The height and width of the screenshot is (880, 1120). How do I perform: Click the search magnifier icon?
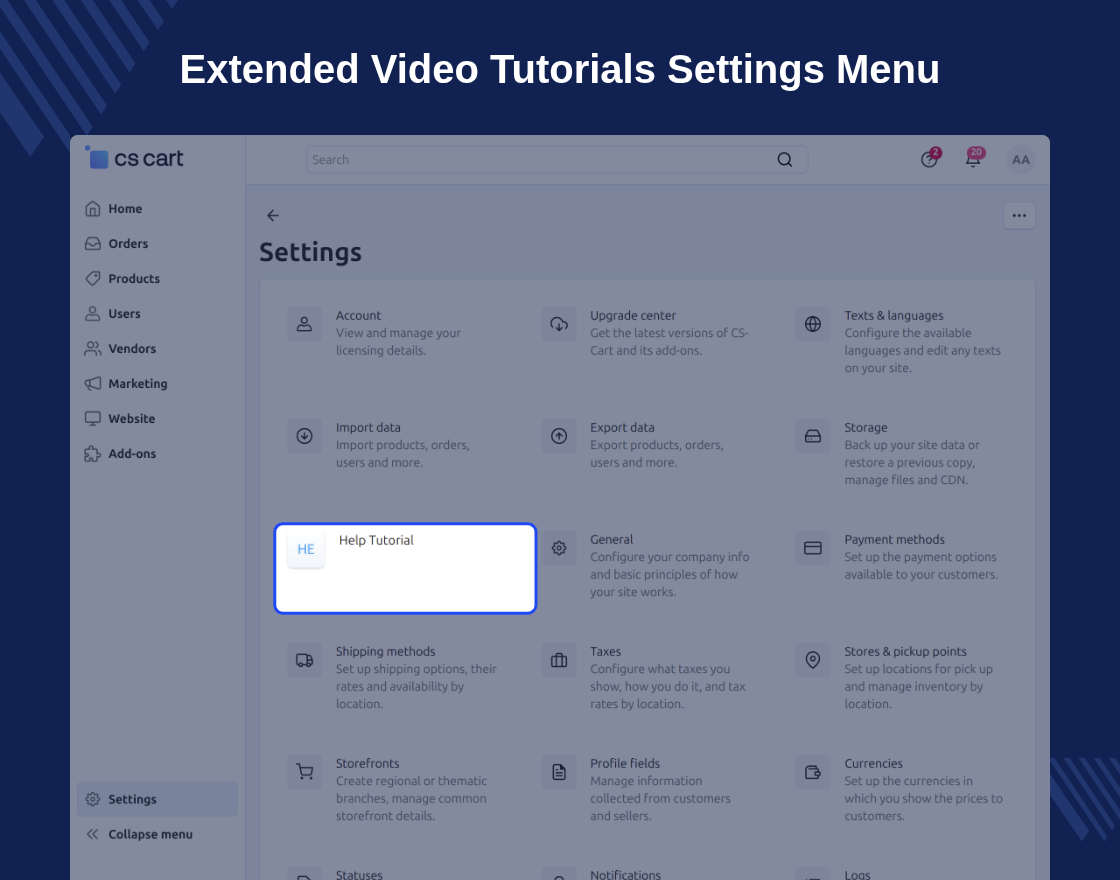(x=784, y=160)
